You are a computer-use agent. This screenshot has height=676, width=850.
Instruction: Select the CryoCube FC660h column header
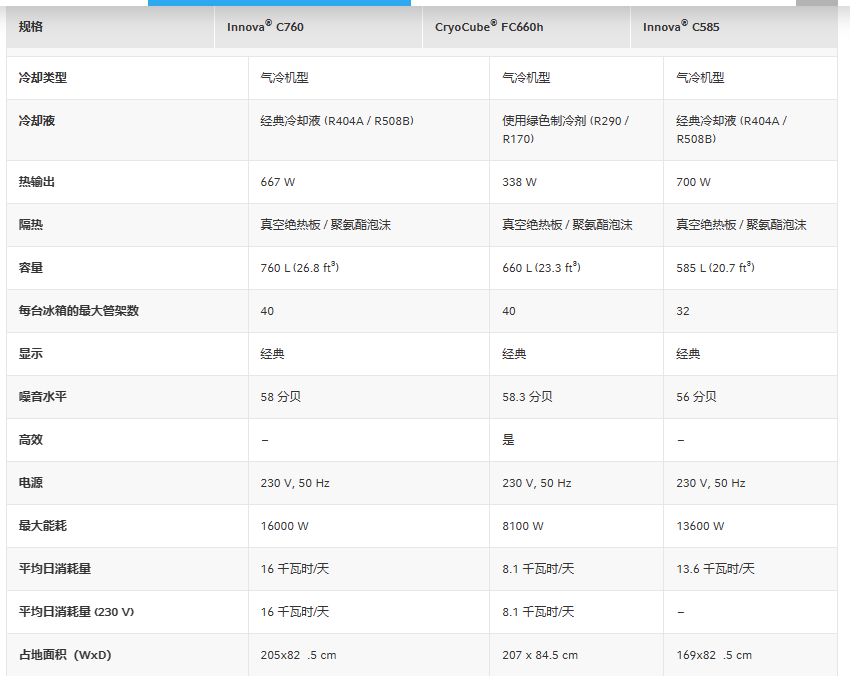pyautogui.click(x=489, y=27)
